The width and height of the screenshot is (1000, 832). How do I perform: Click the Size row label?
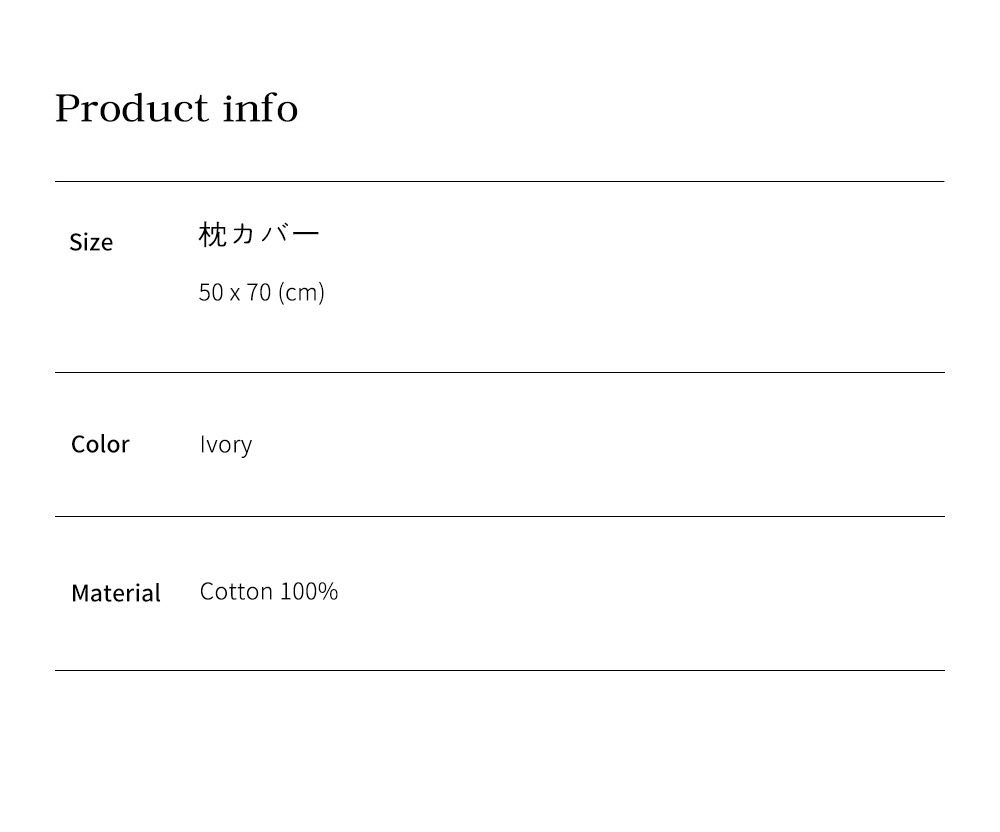(x=91, y=242)
